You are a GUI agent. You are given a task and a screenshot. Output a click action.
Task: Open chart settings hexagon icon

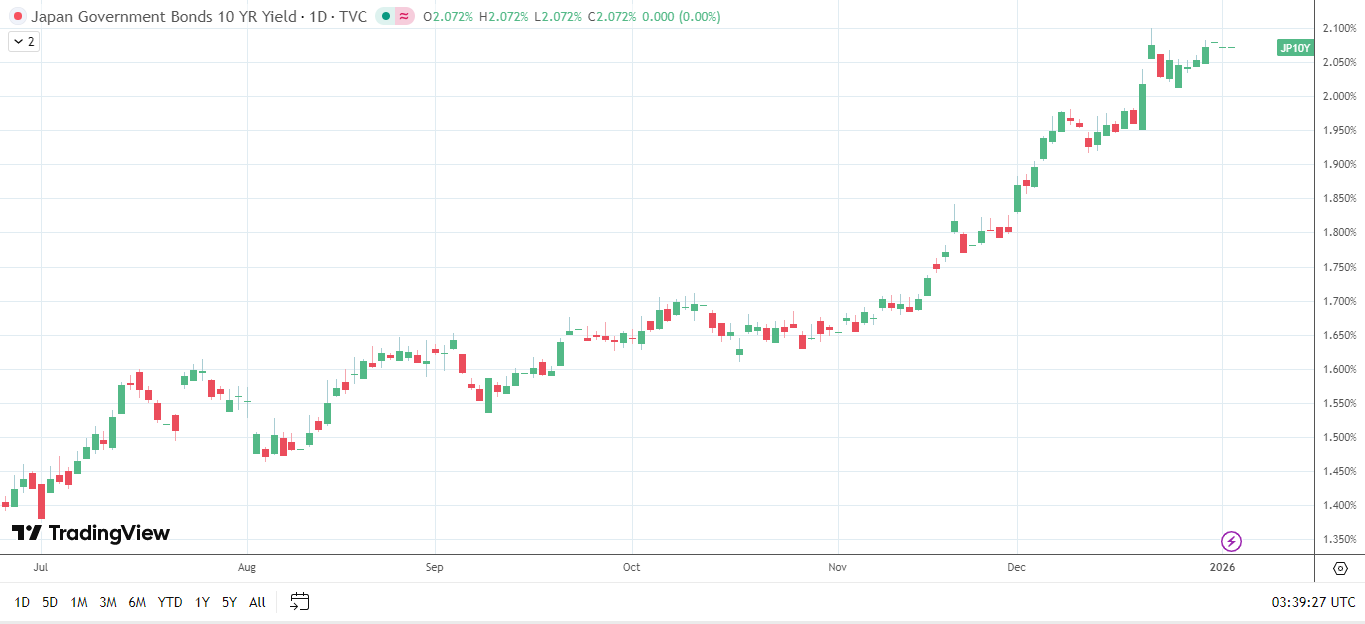pyautogui.click(x=1340, y=568)
